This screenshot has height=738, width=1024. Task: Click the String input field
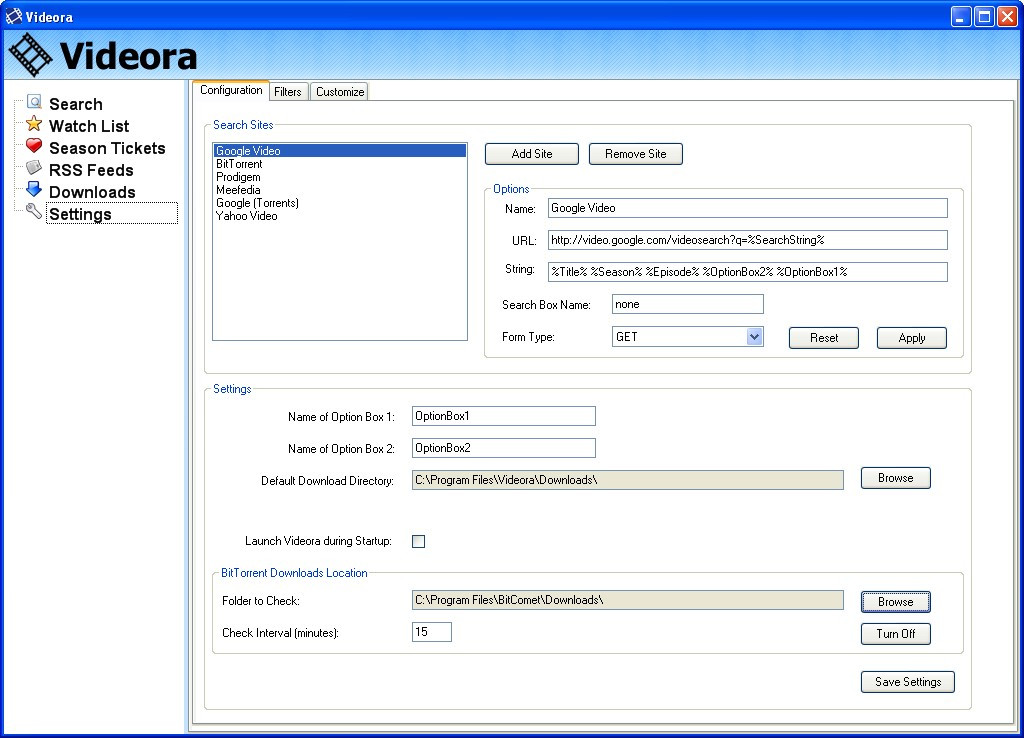pos(747,272)
